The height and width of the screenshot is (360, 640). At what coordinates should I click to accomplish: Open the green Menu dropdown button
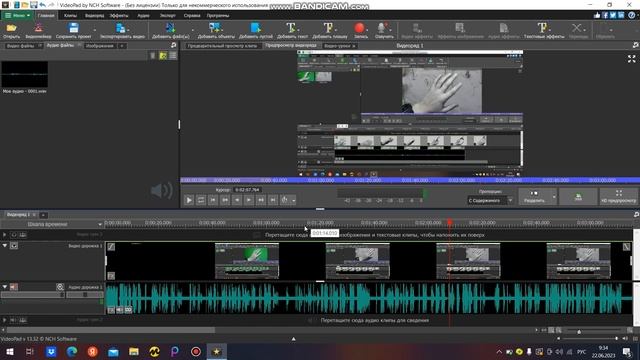pos(17,16)
